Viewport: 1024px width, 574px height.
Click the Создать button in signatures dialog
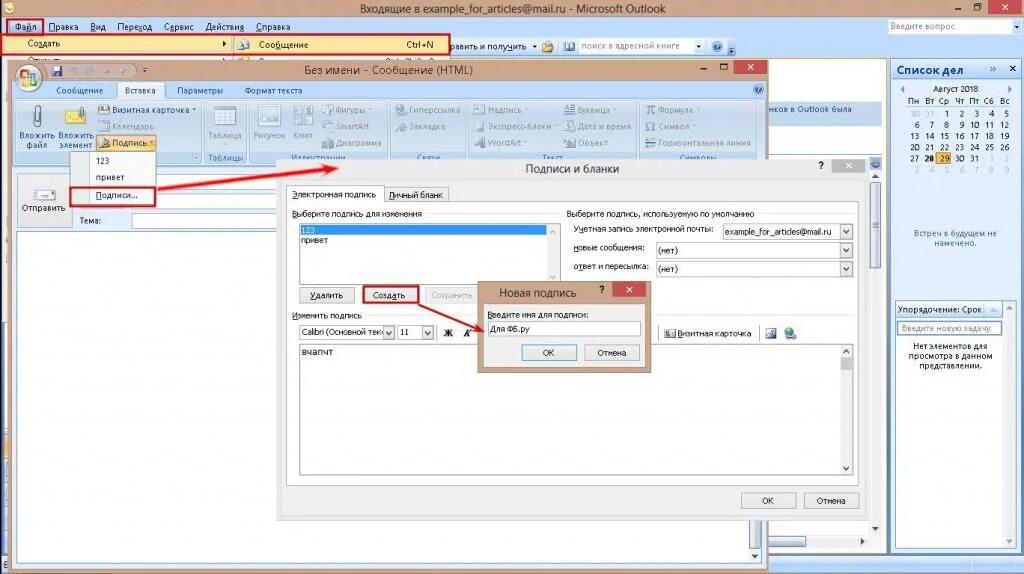pos(389,295)
